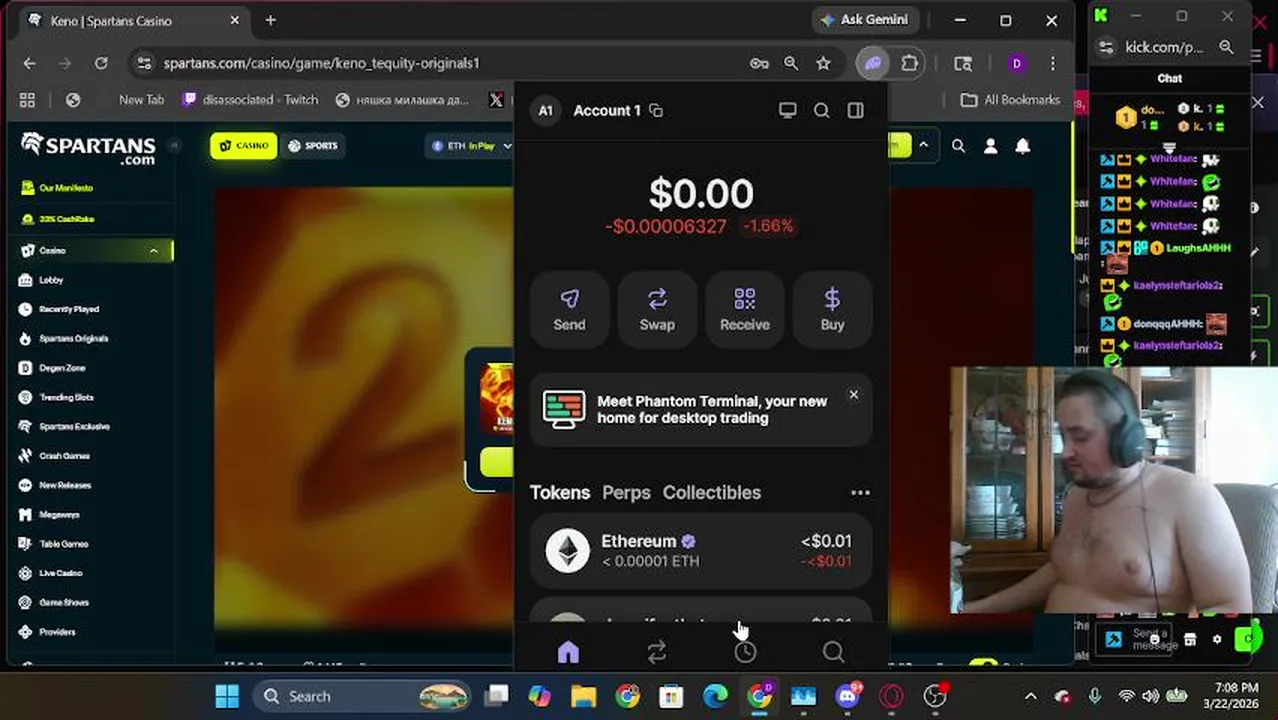Open disassociated Twitch bookmark

251,100
